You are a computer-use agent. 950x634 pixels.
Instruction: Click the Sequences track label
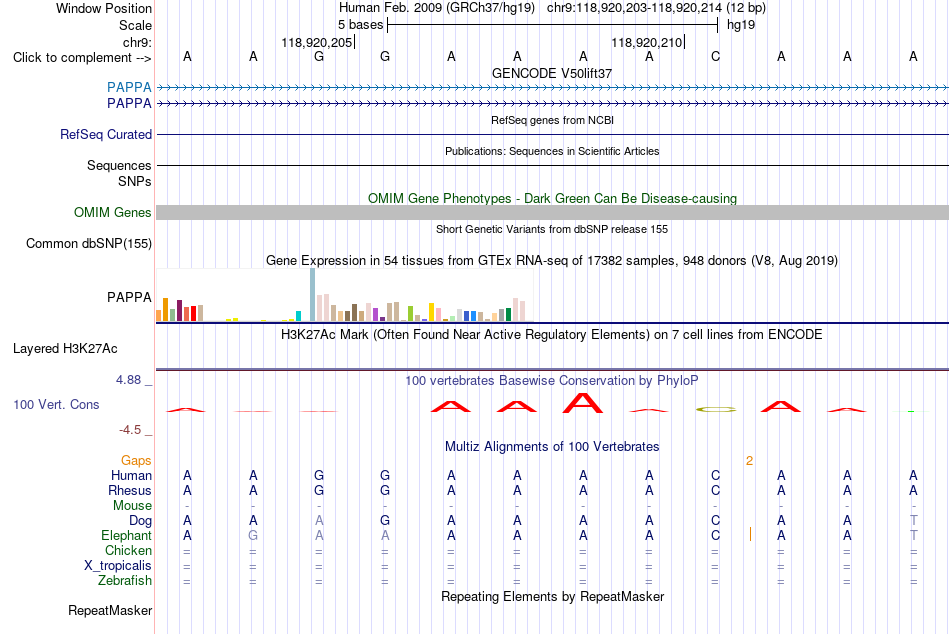pyautogui.click(x=119, y=165)
